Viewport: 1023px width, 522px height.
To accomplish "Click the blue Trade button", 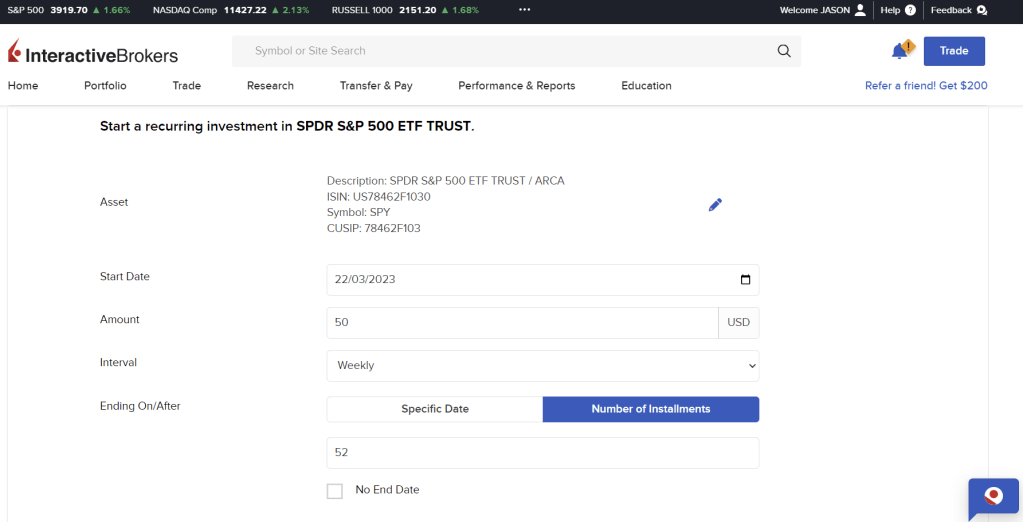I will [953, 51].
